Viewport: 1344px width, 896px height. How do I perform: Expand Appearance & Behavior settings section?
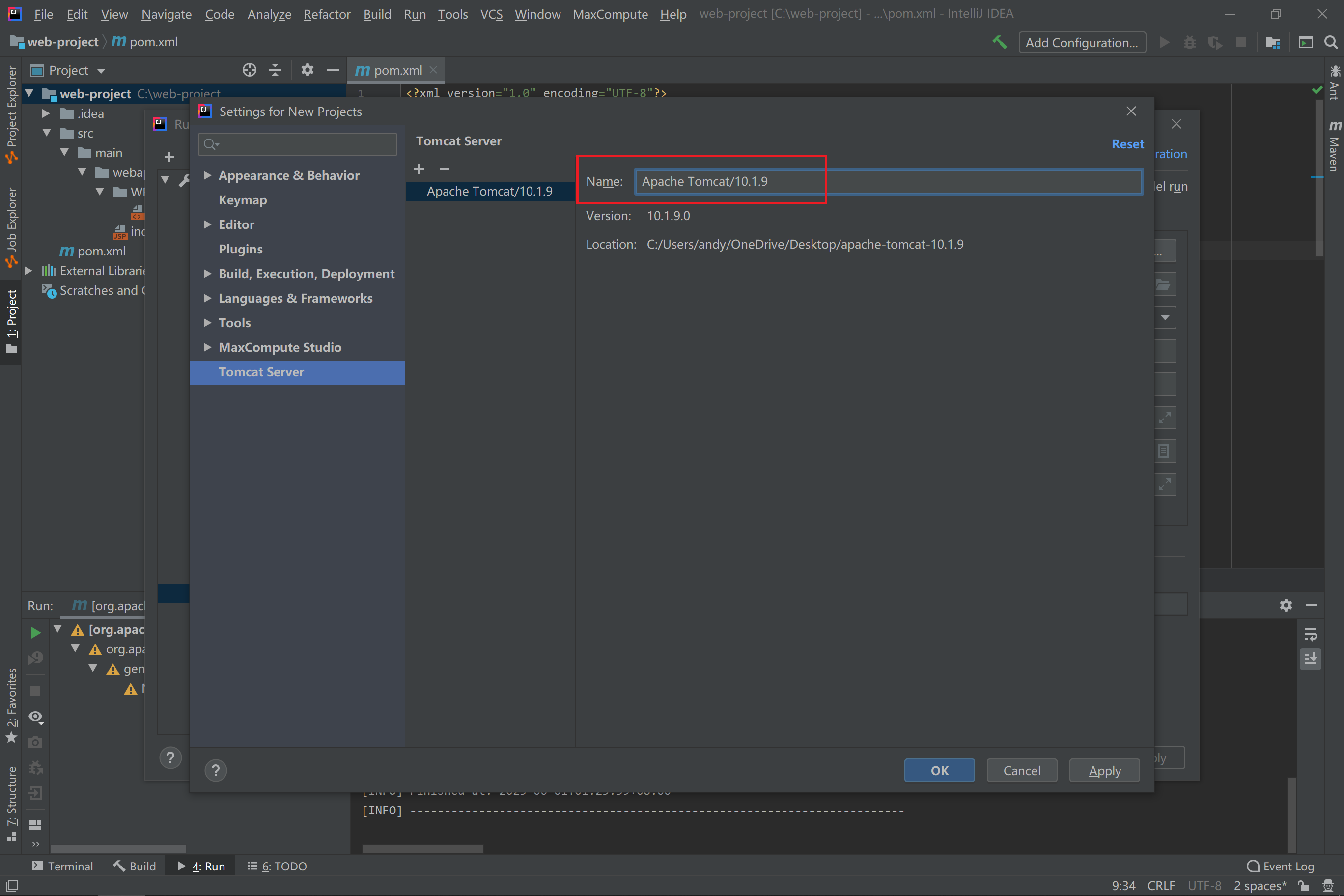[x=207, y=175]
